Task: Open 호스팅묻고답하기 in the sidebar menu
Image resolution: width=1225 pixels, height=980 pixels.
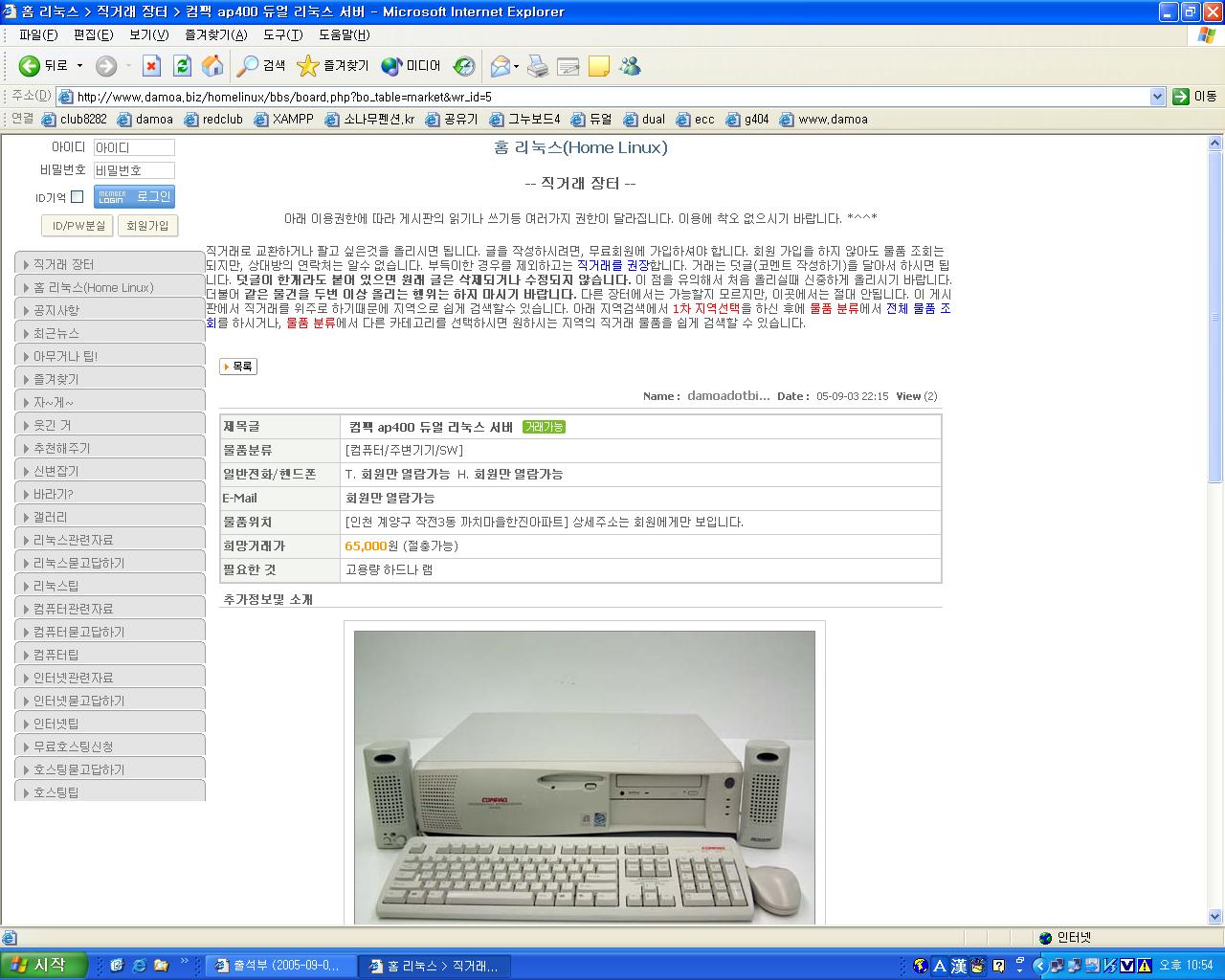Action: click(x=110, y=769)
